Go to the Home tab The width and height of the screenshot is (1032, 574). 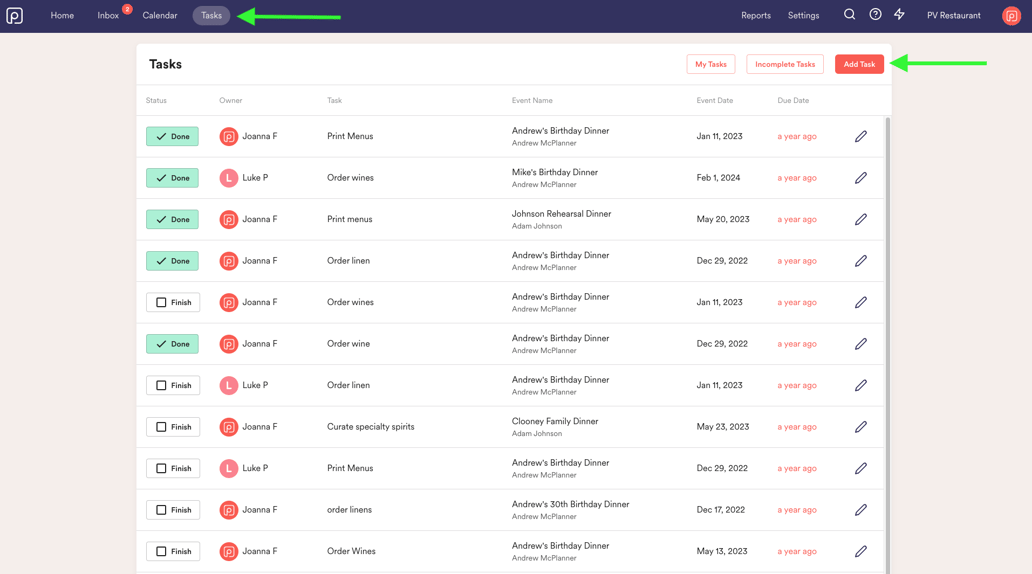(x=62, y=15)
